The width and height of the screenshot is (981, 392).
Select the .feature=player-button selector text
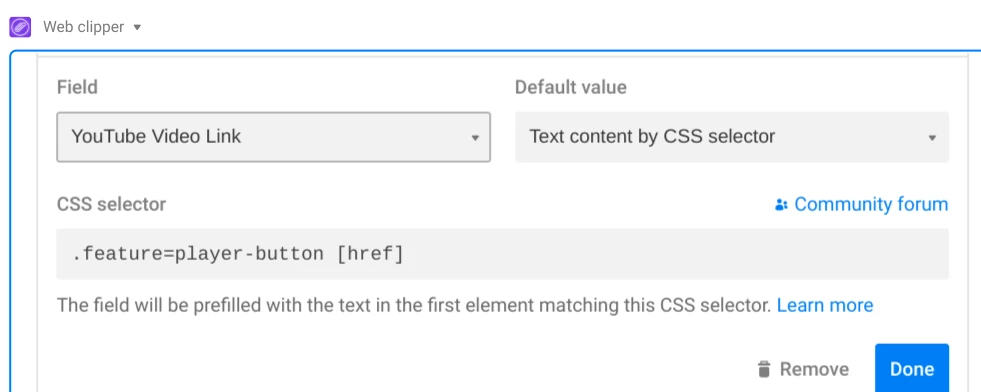tap(198, 254)
